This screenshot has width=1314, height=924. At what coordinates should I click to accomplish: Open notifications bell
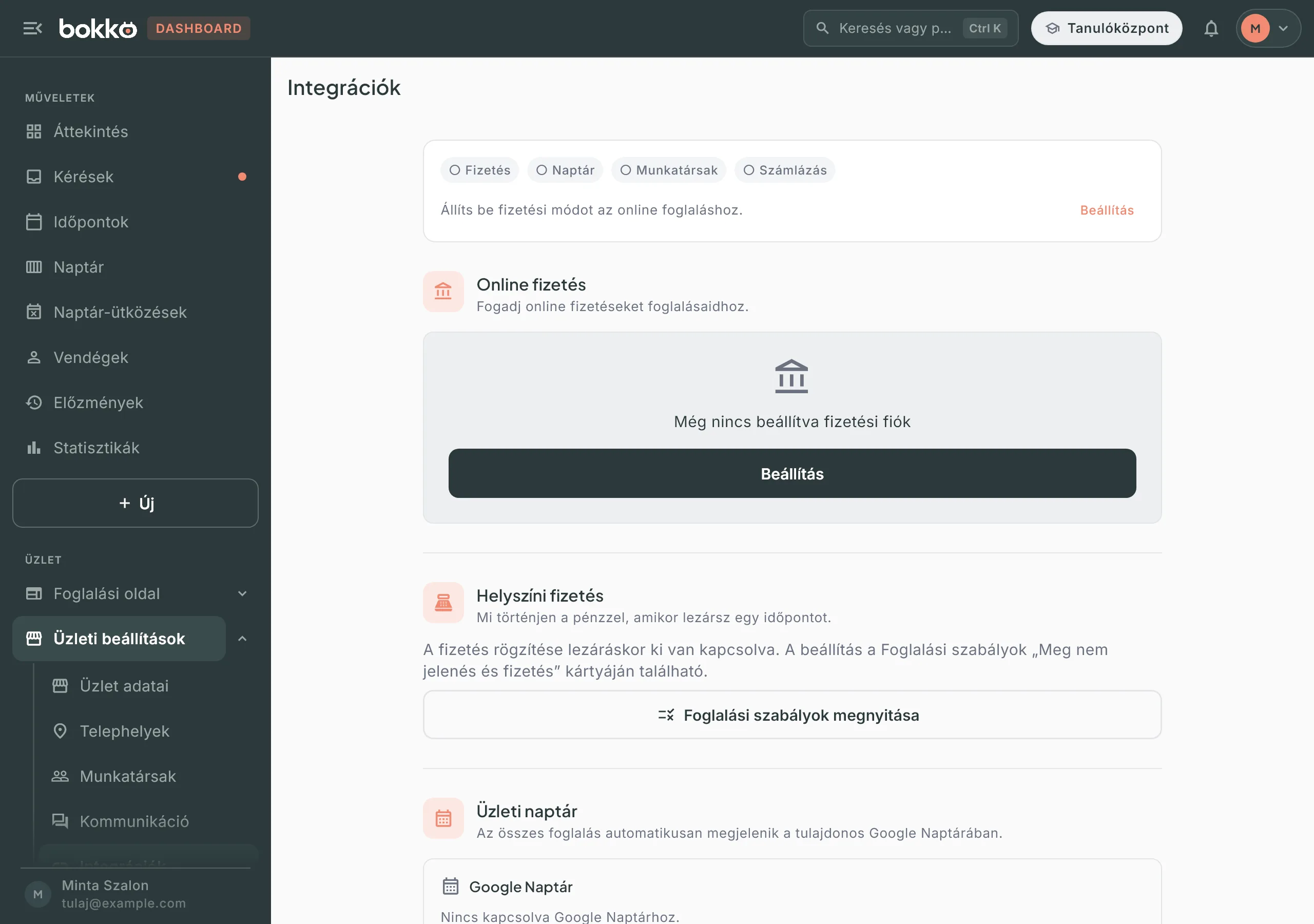tap(1211, 28)
